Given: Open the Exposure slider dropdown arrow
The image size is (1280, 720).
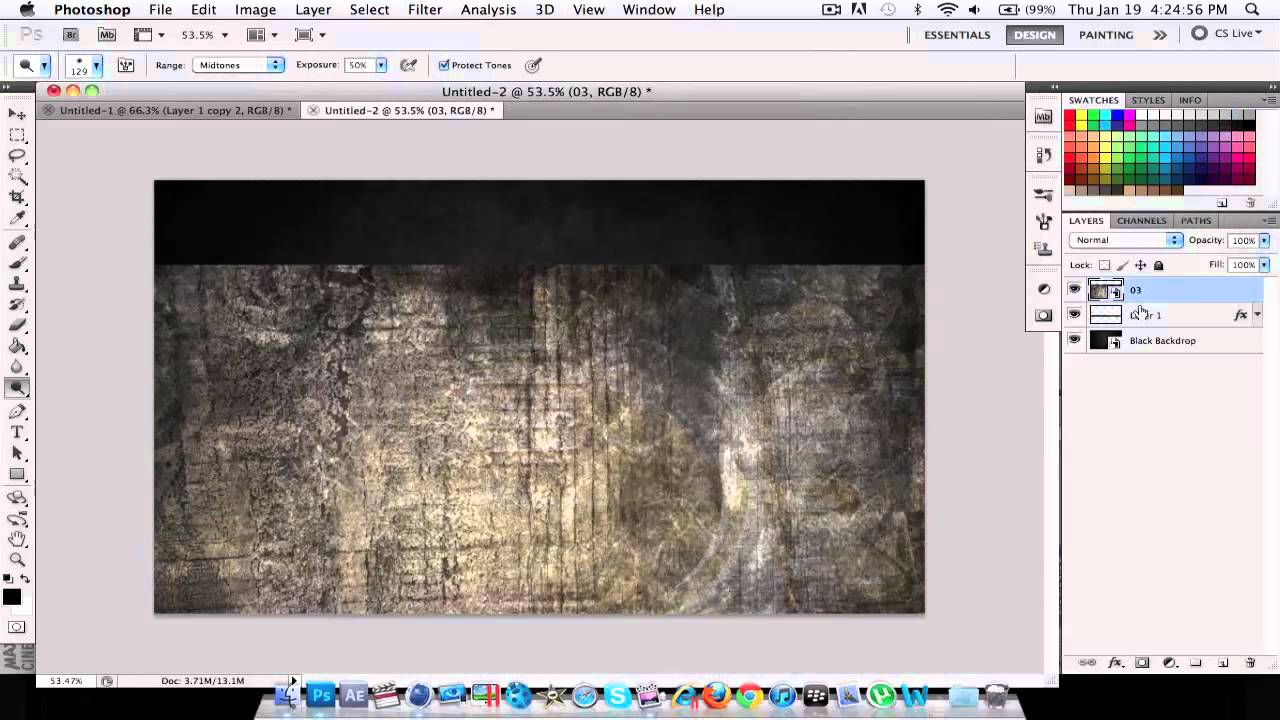Looking at the screenshot, I should (x=381, y=65).
